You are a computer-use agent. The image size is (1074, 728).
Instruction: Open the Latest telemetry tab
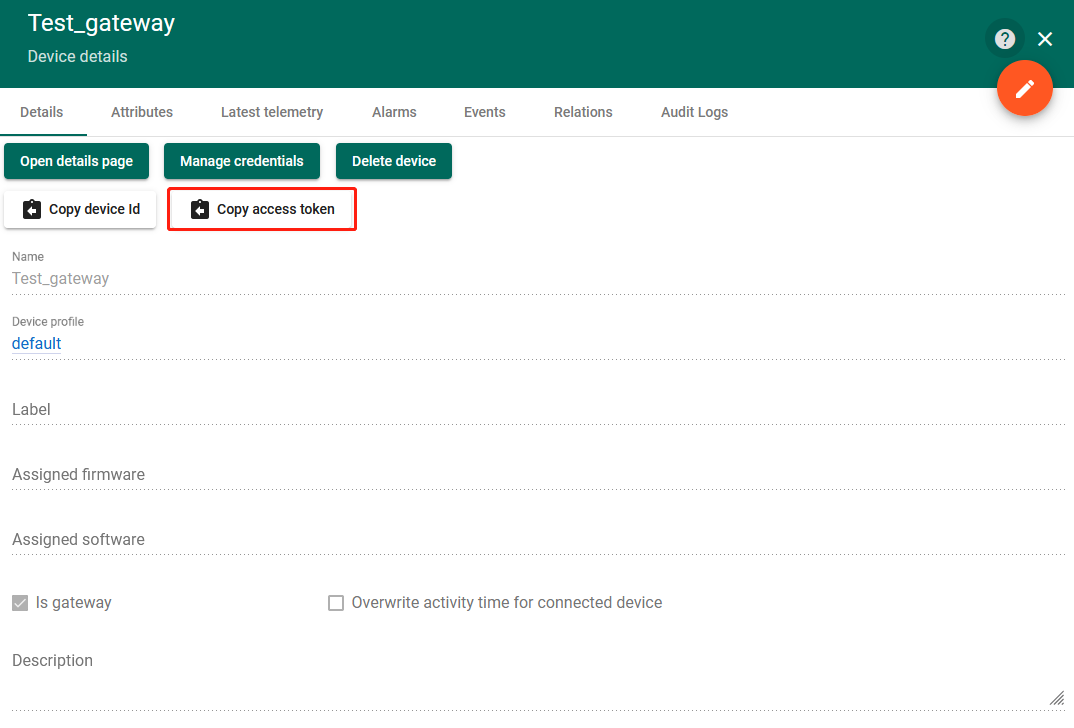tap(272, 112)
